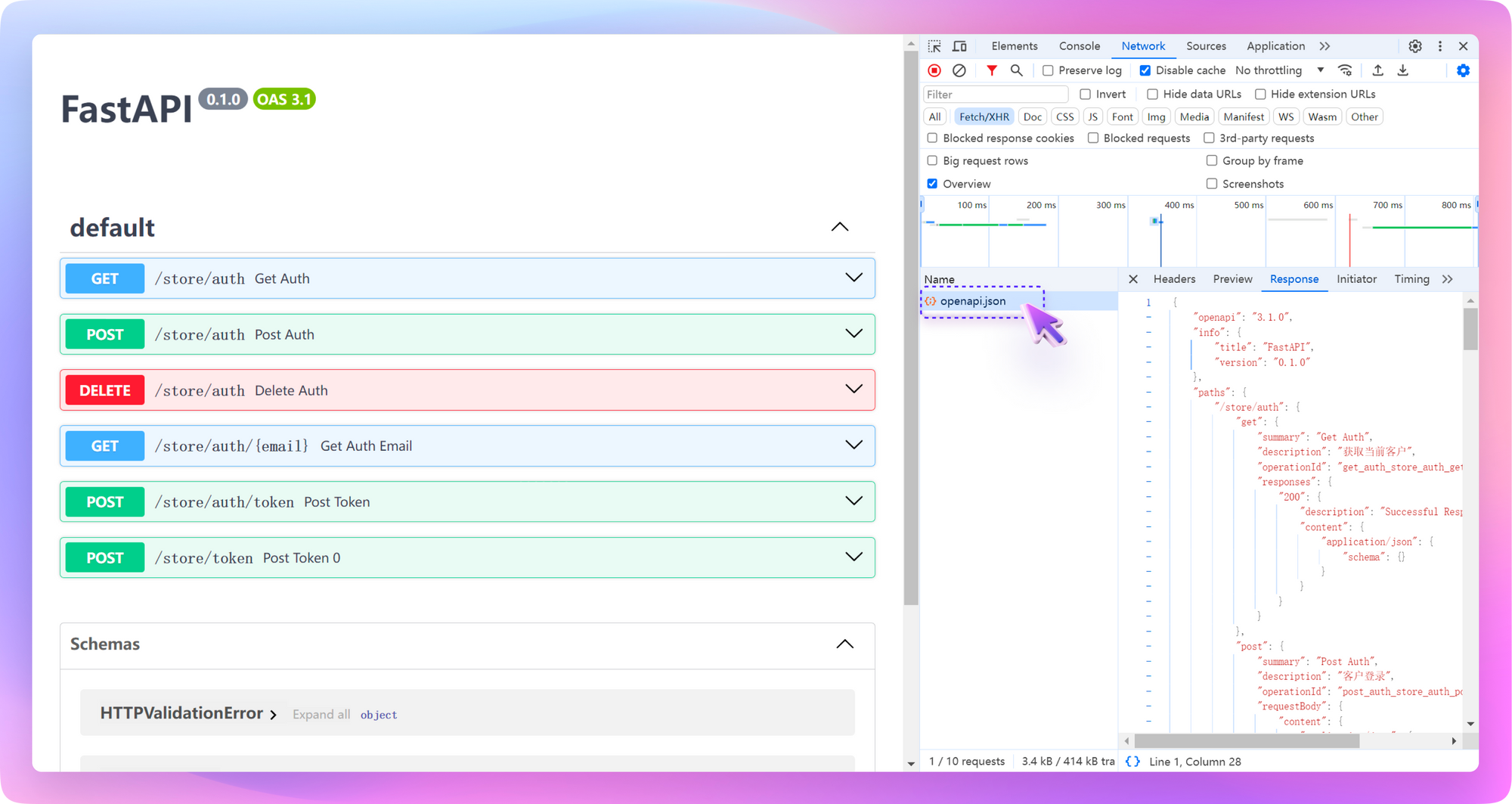Expand DELETE /store/auth Delete Auth
Image resolution: width=1512 pixels, height=804 pixels.
click(x=467, y=390)
